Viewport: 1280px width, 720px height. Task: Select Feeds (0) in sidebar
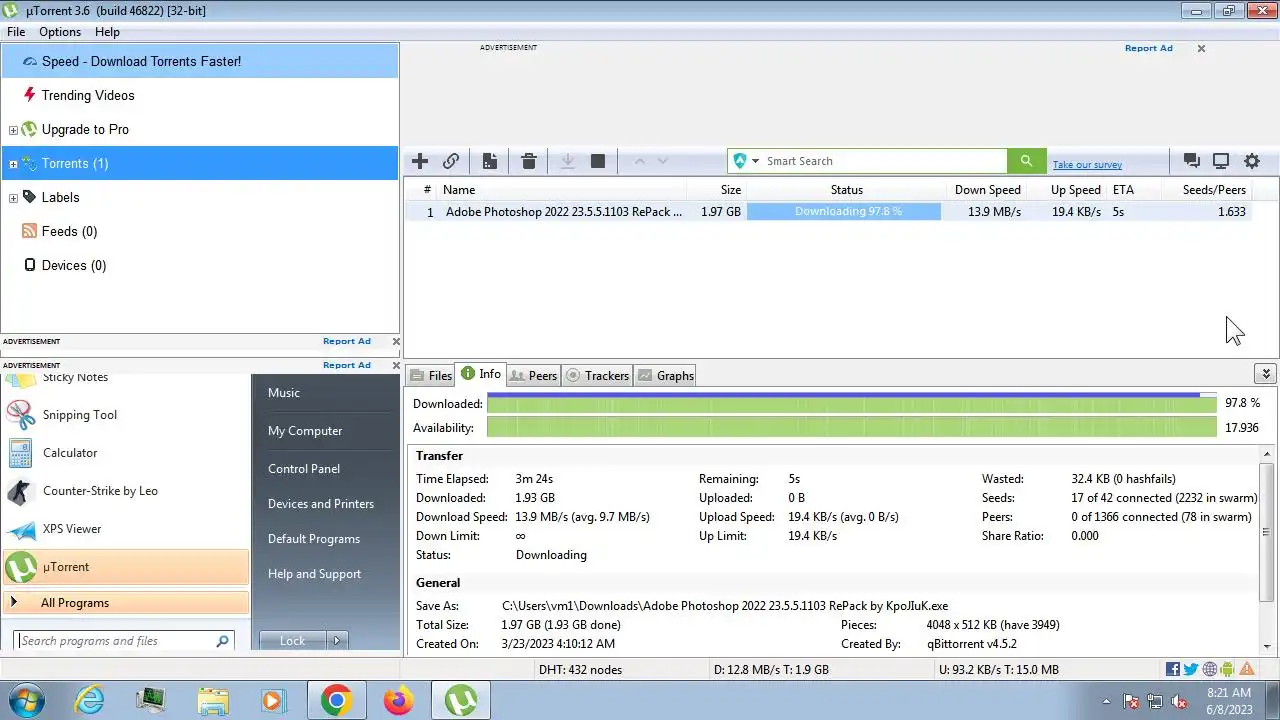point(199,231)
